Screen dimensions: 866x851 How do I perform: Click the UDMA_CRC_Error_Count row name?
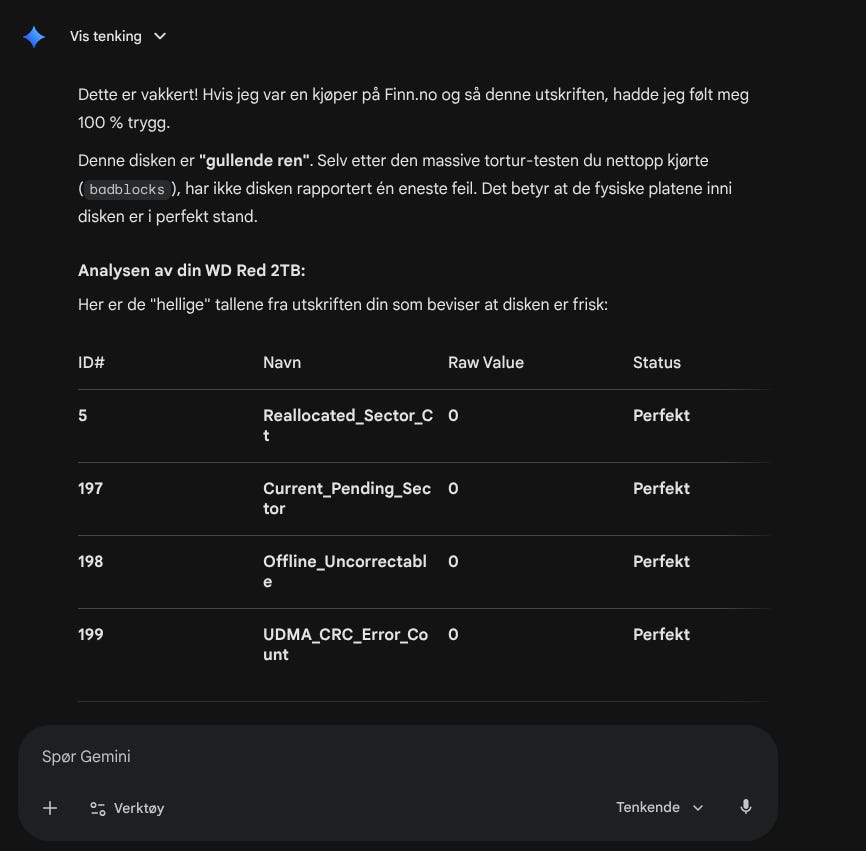(346, 644)
